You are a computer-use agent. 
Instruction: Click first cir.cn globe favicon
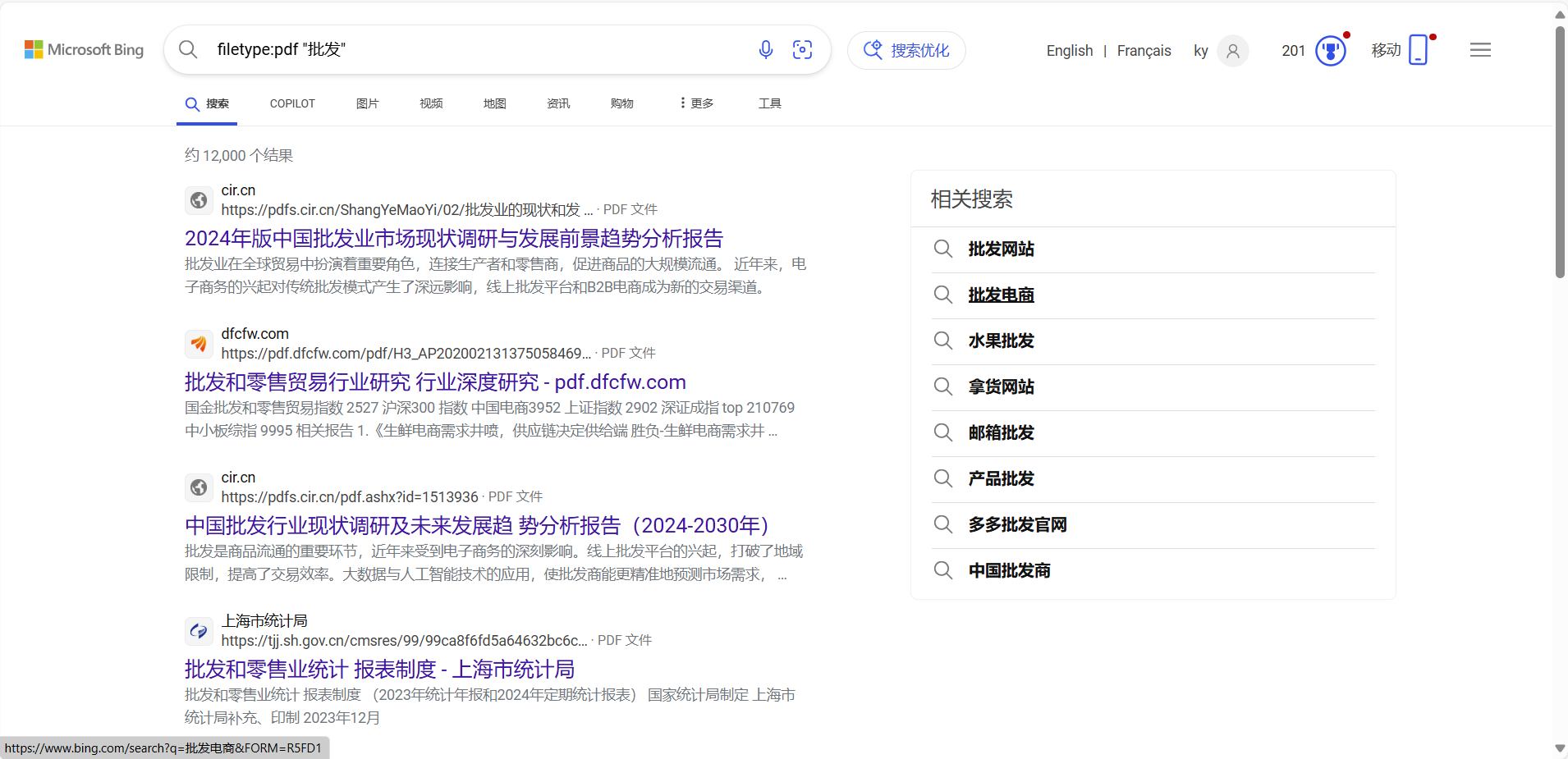199,200
